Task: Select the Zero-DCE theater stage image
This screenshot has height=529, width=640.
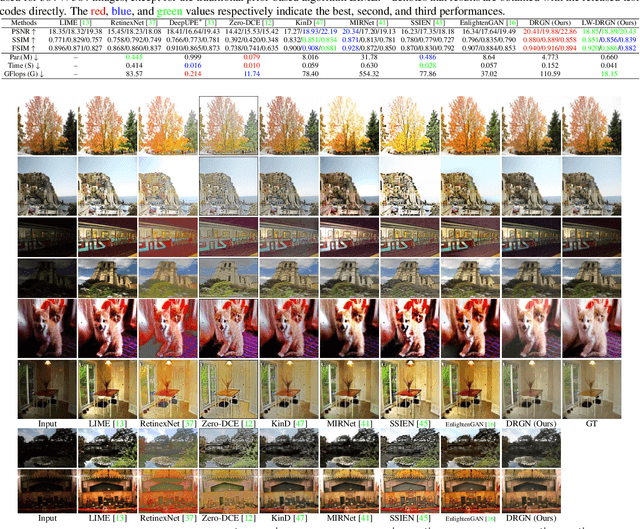Action: 229,491
